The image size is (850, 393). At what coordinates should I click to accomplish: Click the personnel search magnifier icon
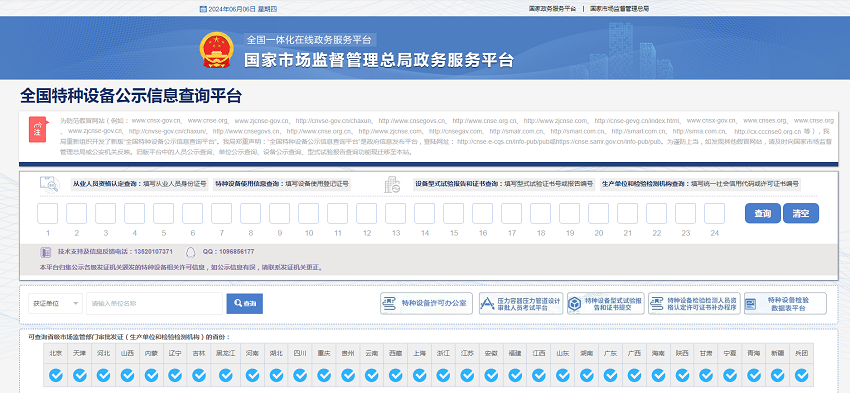point(49,184)
